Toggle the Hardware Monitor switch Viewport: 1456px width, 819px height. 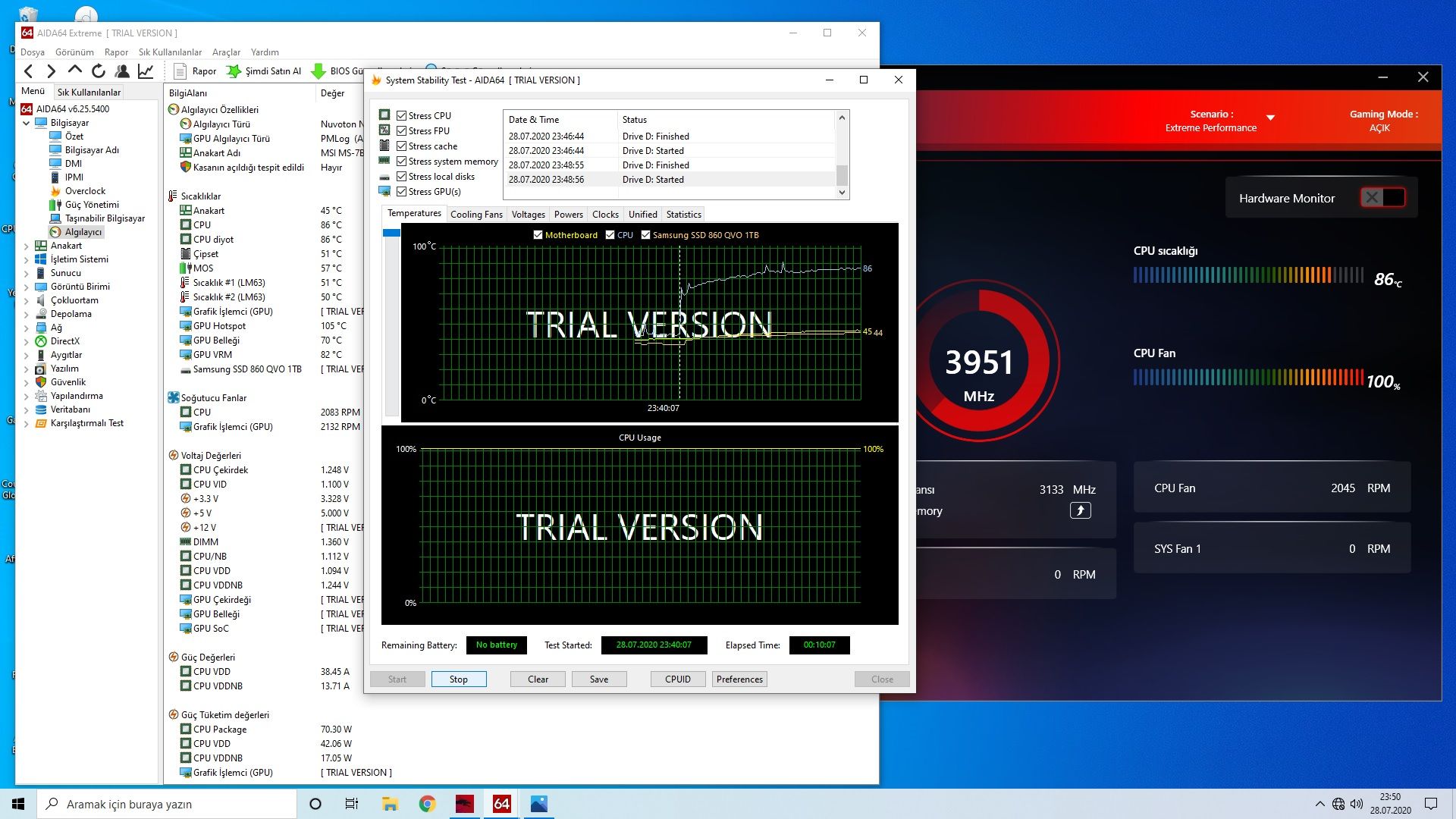click(1382, 198)
